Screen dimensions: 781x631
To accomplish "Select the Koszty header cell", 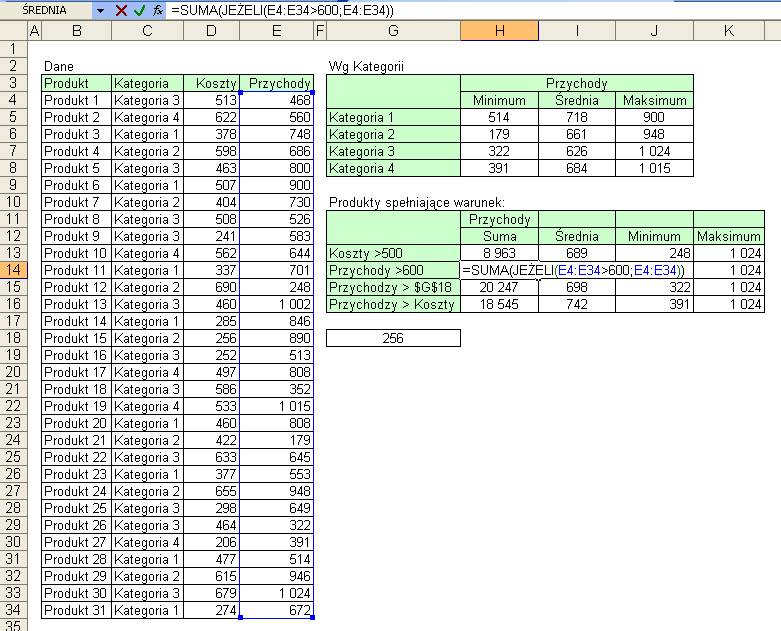I will coord(212,83).
